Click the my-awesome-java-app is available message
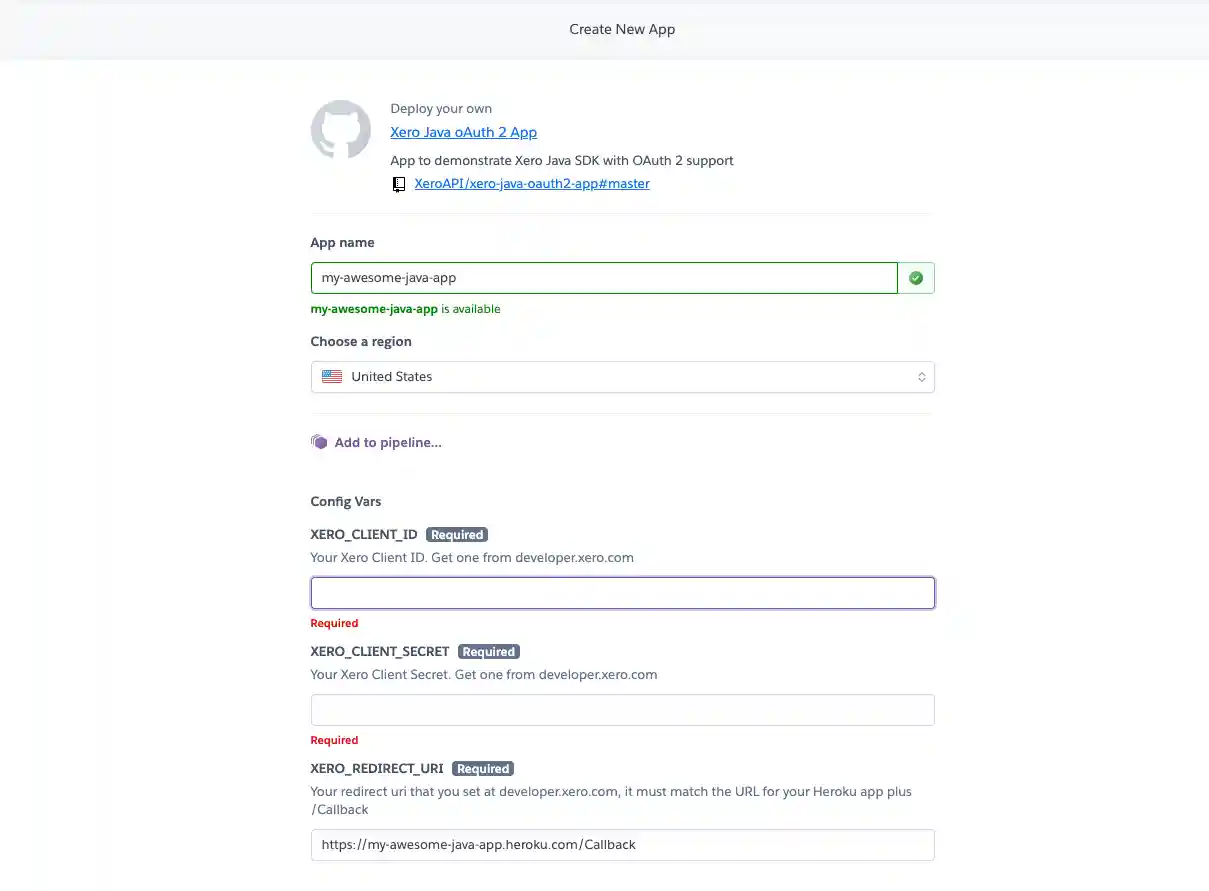 click(x=405, y=308)
